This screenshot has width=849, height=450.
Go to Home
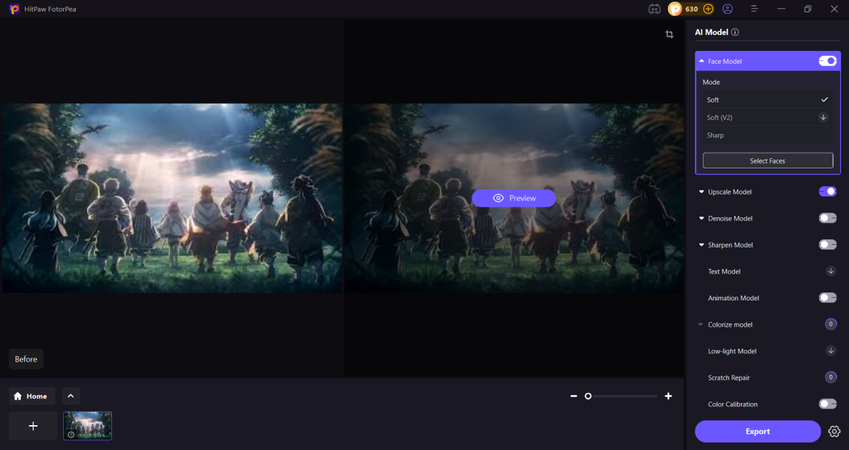click(32, 396)
